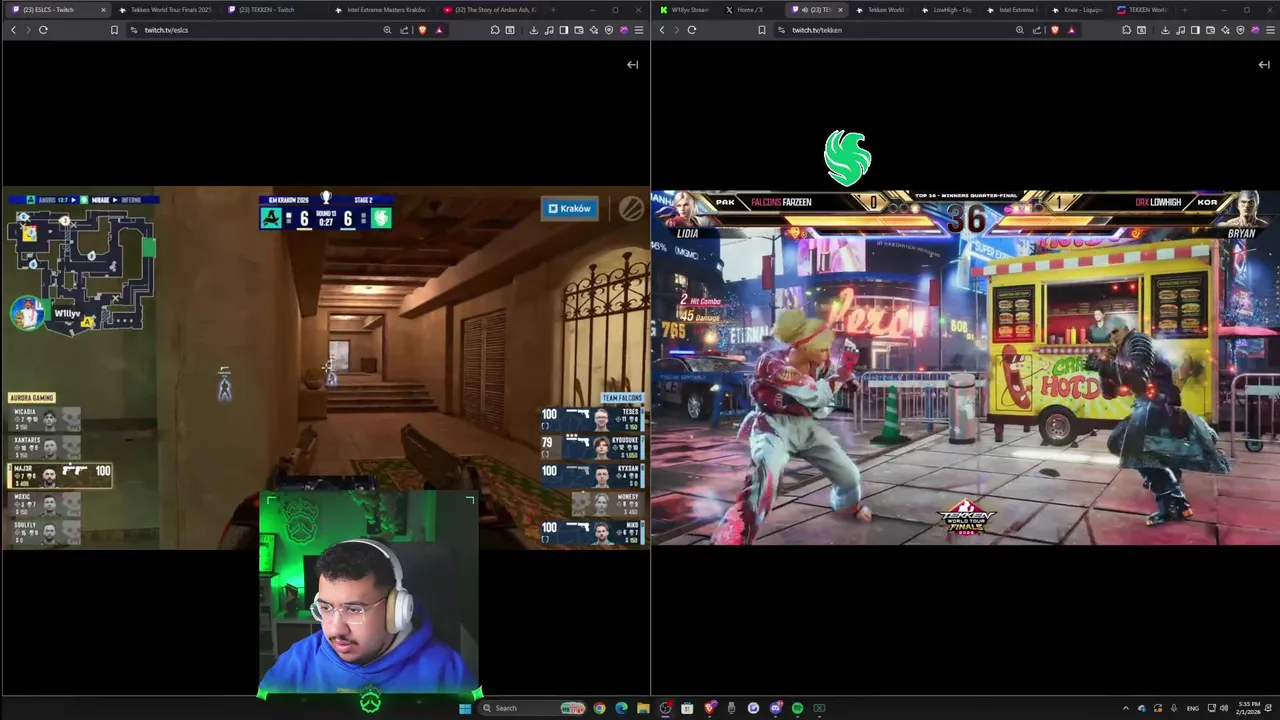The width and height of the screenshot is (1280, 720).
Task: Reload the twitch.tv/eslcs page
Action: coord(43,30)
